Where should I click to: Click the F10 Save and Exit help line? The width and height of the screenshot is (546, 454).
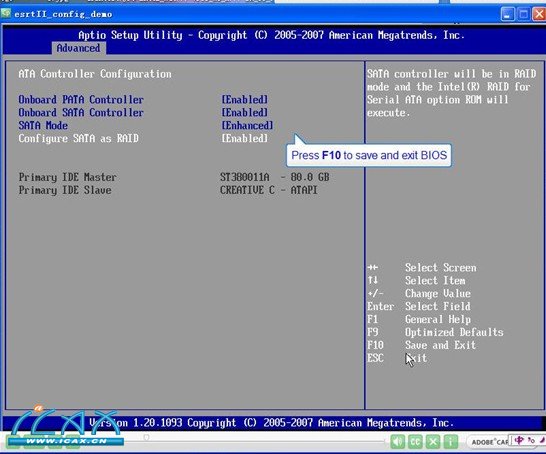point(421,345)
